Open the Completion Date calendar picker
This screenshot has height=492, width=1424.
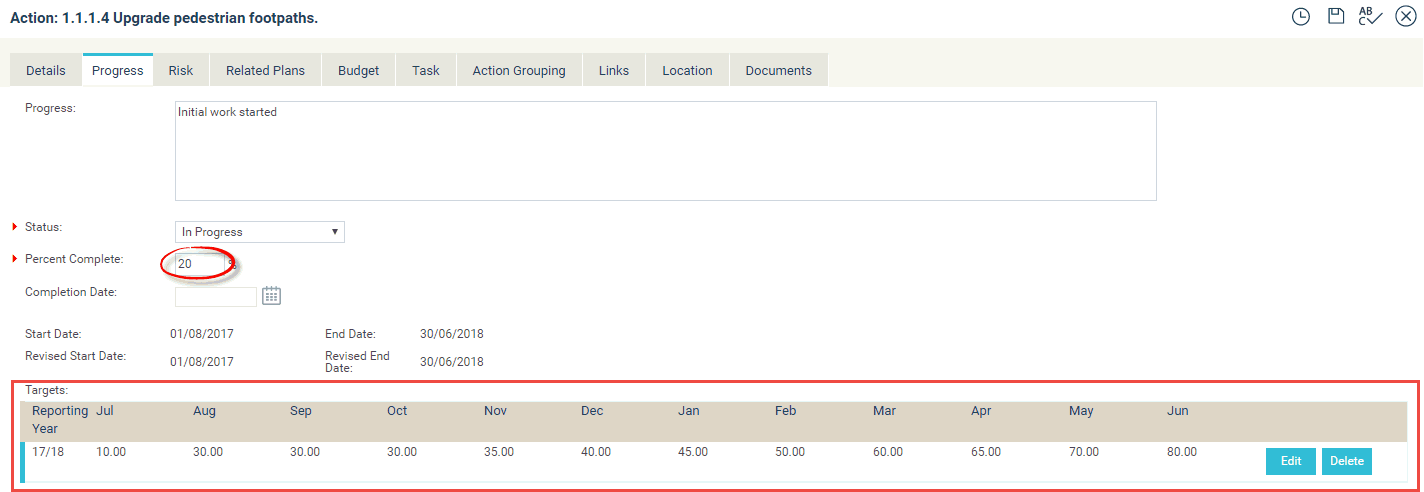point(271,295)
